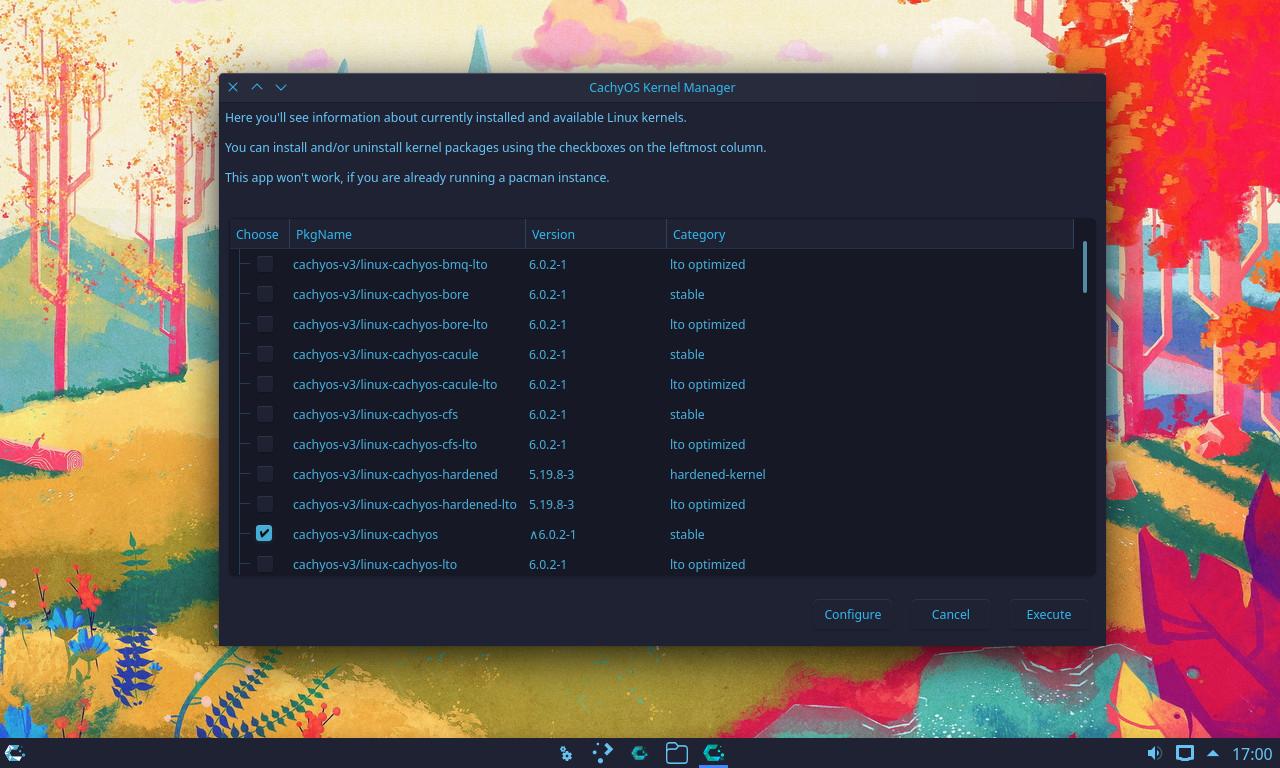This screenshot has width=1280, height=768.
Task: Click lto optimized category of linux-cachyos-cacule-lto
Action: [x=708, y=384]
